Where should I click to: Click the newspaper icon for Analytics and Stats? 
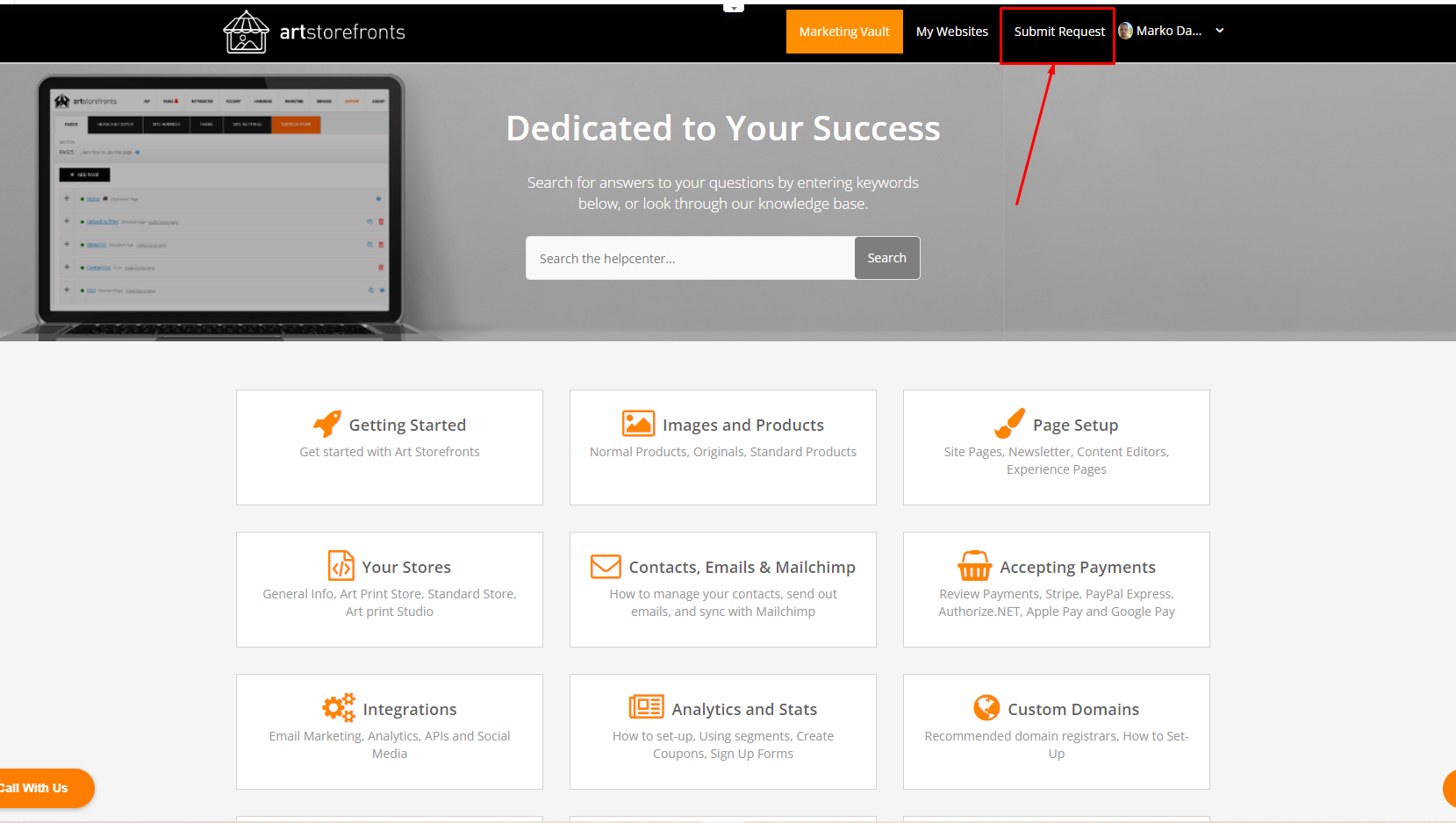pyautogui.click(x=646, y=706)
